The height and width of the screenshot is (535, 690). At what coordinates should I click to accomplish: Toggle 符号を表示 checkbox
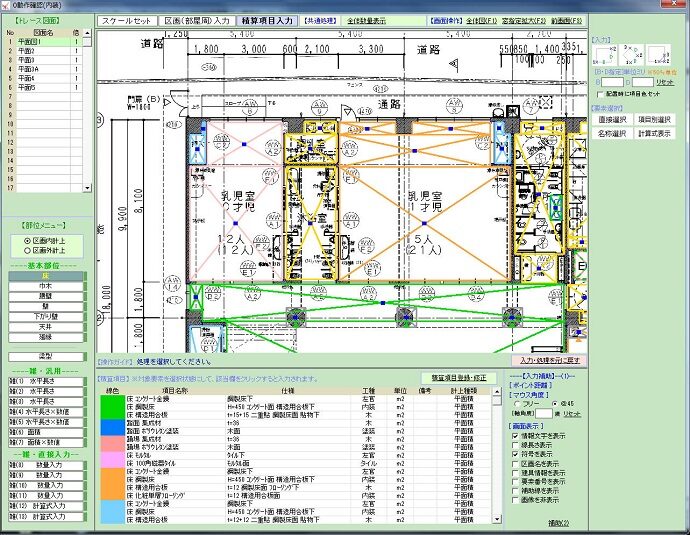(x=515, y=454)
